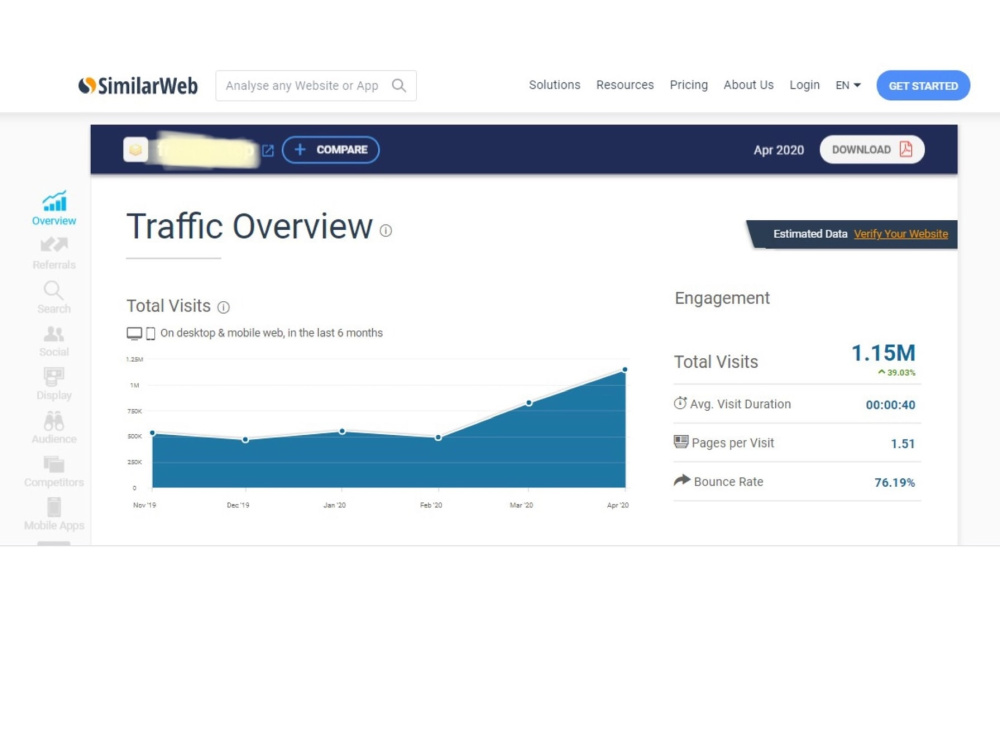Open the Audience binoculars section
The image size is (1000, 750).
pos(54,427)
